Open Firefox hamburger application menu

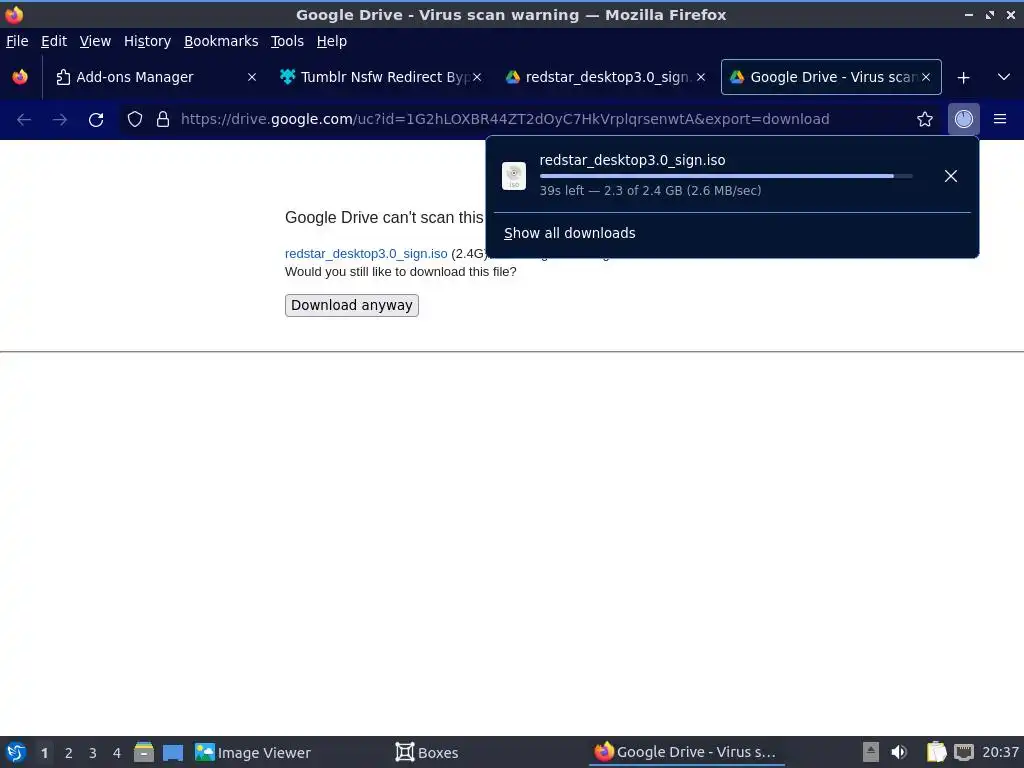click(1000, 120)
